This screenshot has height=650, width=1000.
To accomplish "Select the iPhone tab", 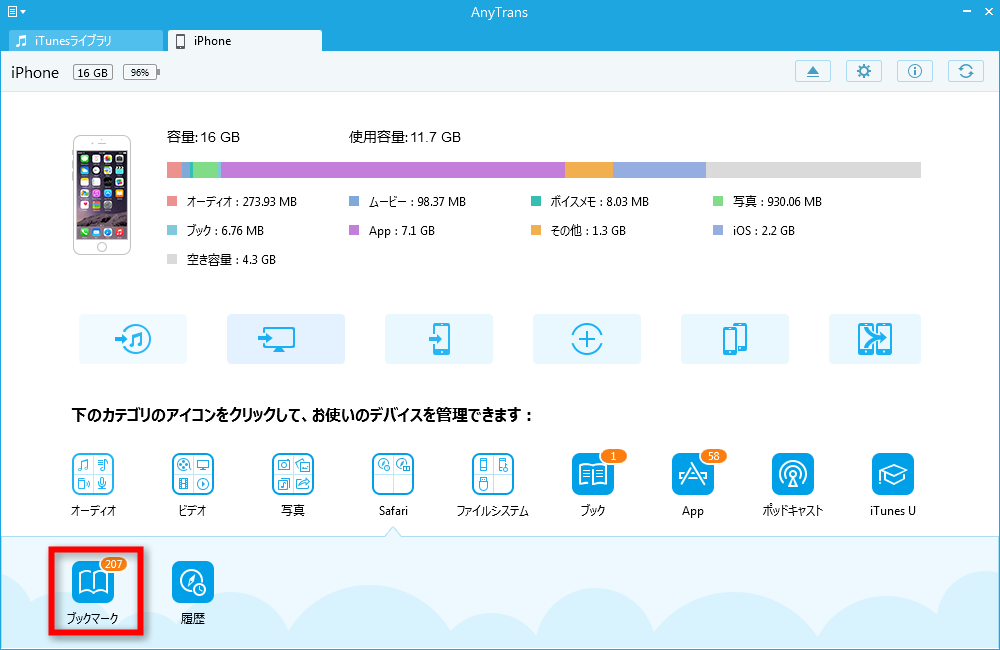I will [x=245, y=40].
